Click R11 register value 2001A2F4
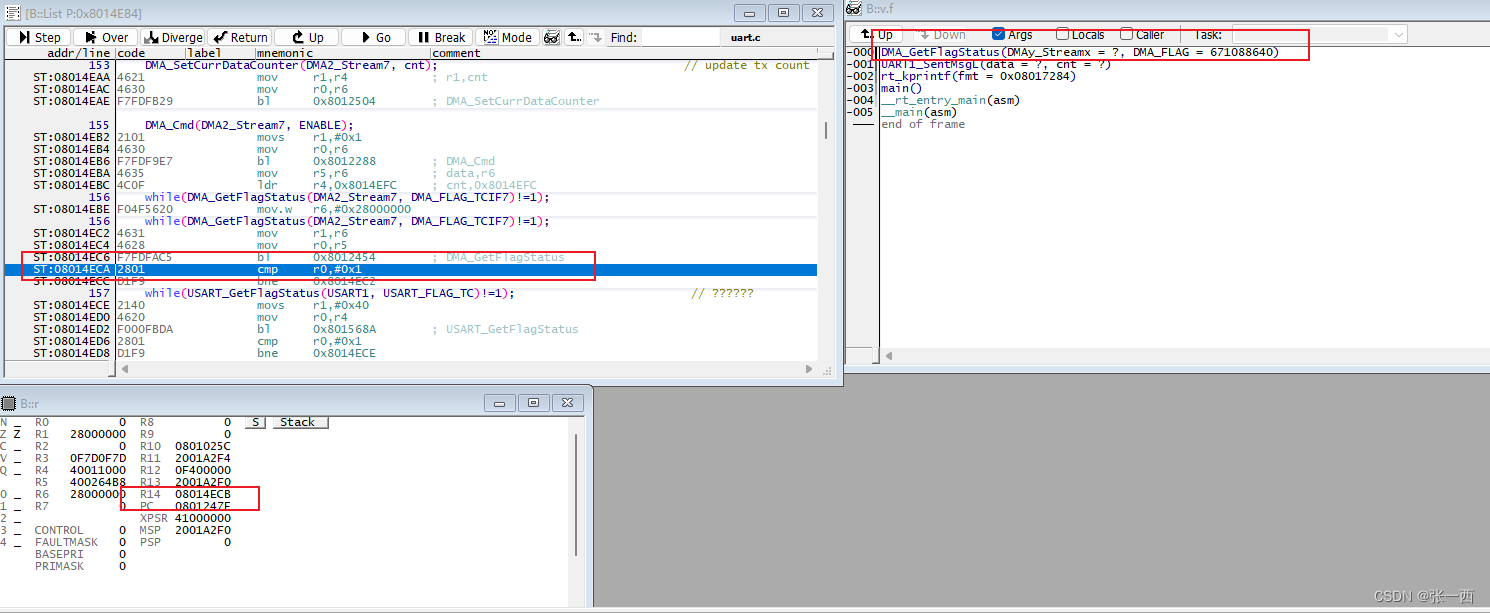This screenshot has width=1490, height=613. point(203,458)
